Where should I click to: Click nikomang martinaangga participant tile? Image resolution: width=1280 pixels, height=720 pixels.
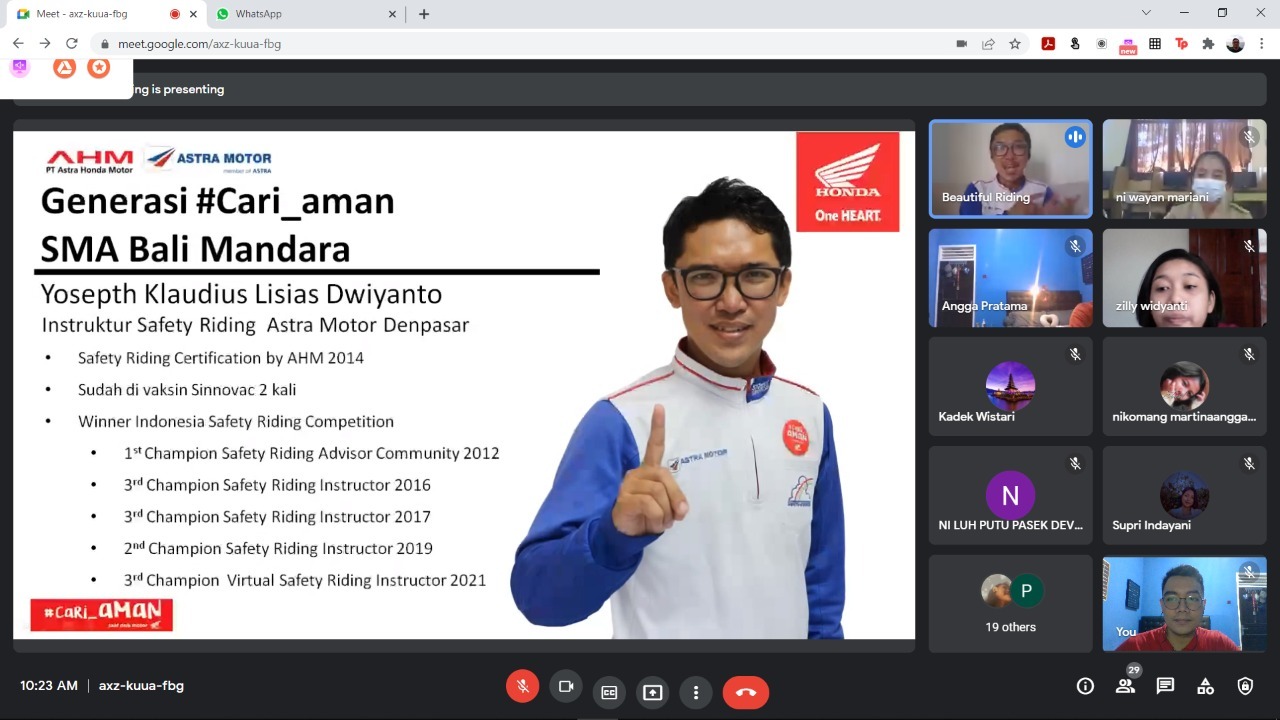tap(1184, 386)
